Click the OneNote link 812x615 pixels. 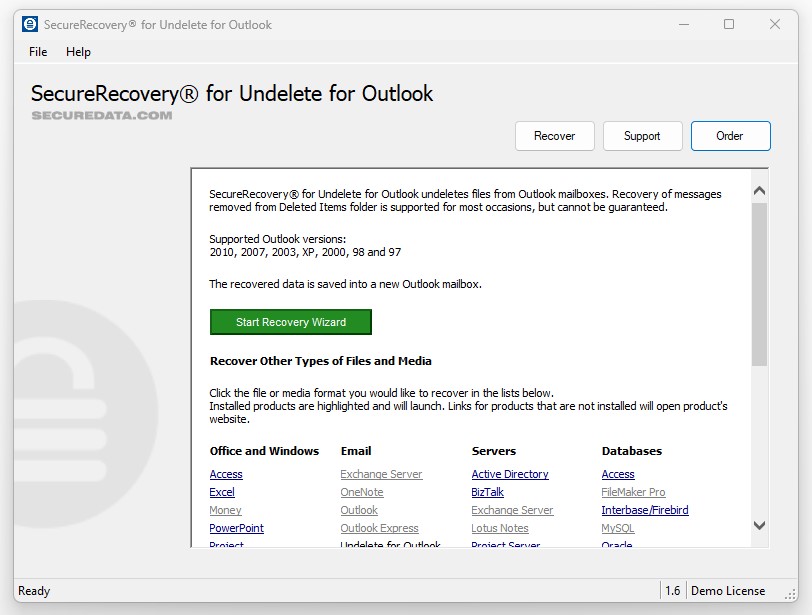tap(362, 492)
